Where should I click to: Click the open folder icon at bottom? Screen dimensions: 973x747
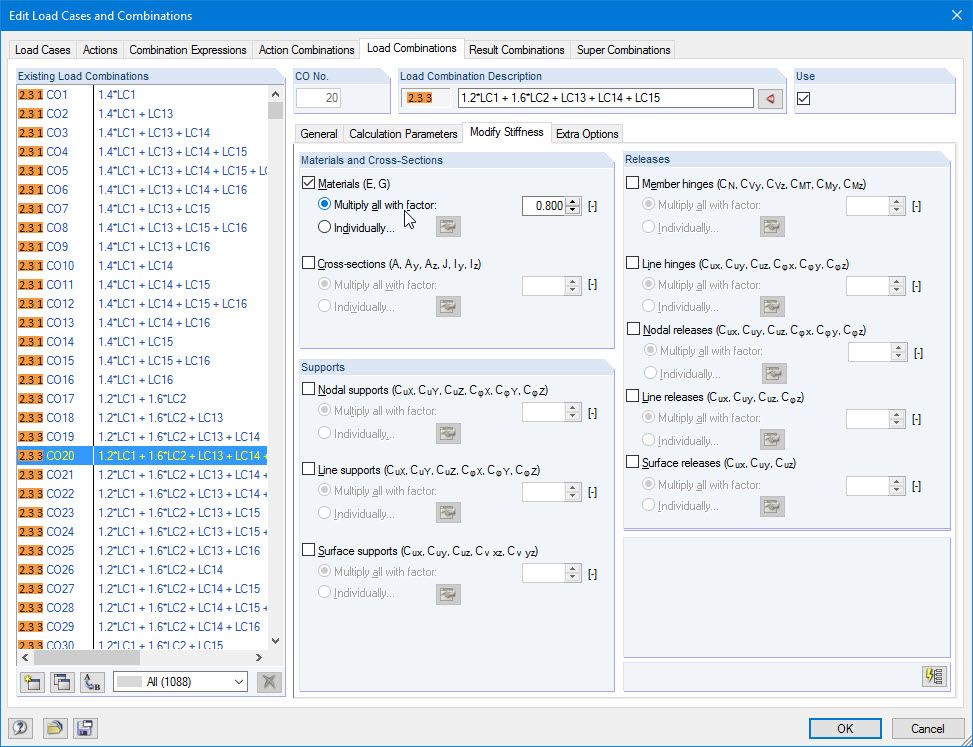click(x=55, y=728)
